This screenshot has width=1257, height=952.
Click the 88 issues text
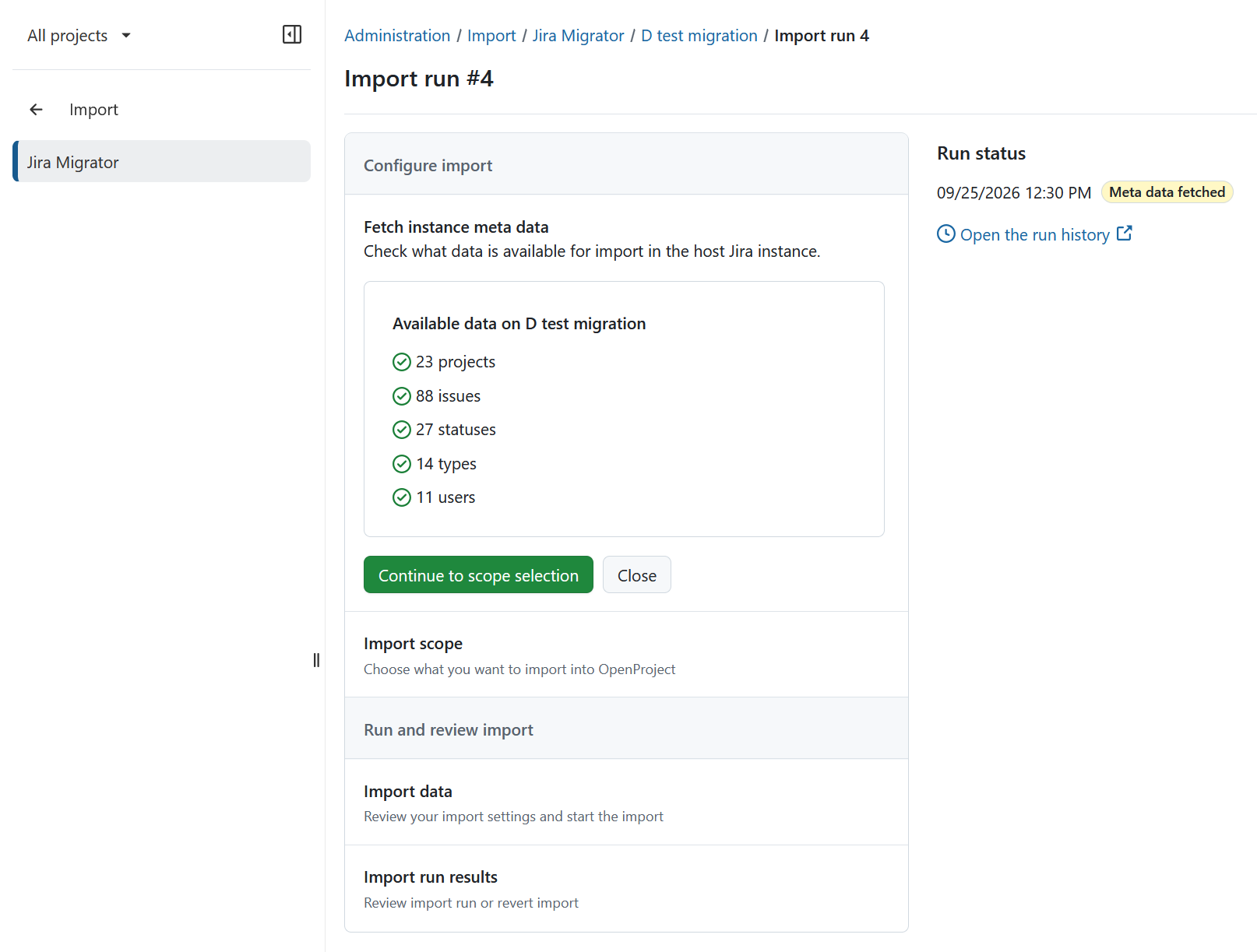[x=448, y=396]
